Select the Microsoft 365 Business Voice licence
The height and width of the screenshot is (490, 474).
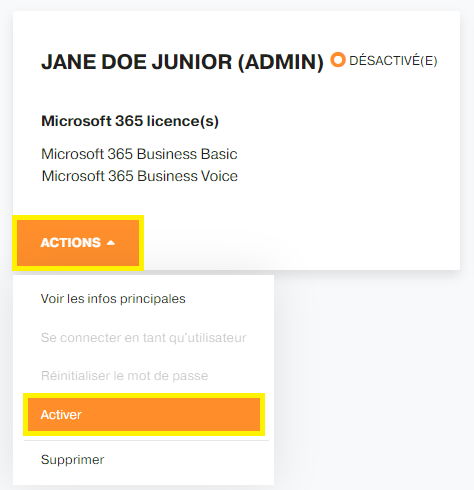[x=139, y=176]
